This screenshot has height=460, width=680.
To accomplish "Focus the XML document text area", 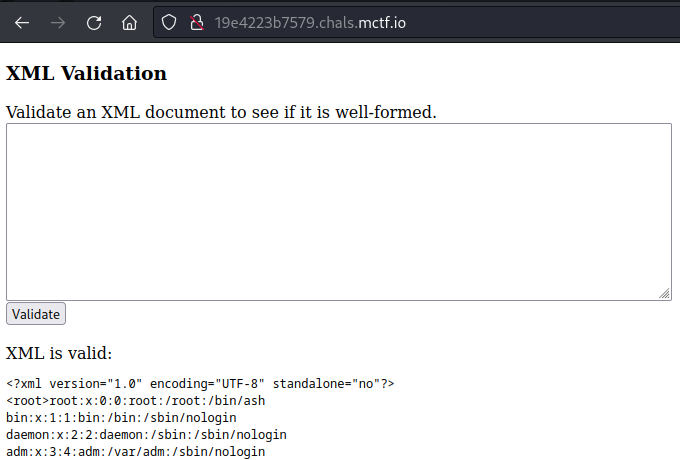I will 338,211.
